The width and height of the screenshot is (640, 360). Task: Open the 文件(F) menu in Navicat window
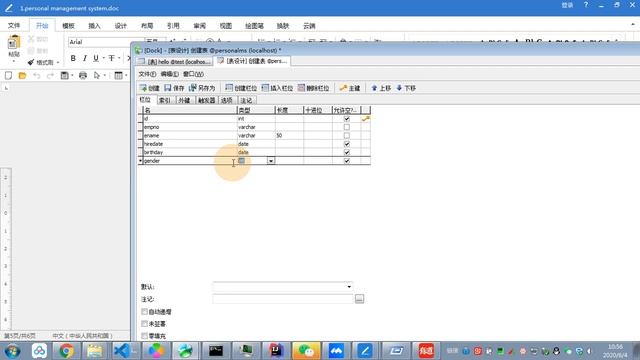tap(147, 74)
